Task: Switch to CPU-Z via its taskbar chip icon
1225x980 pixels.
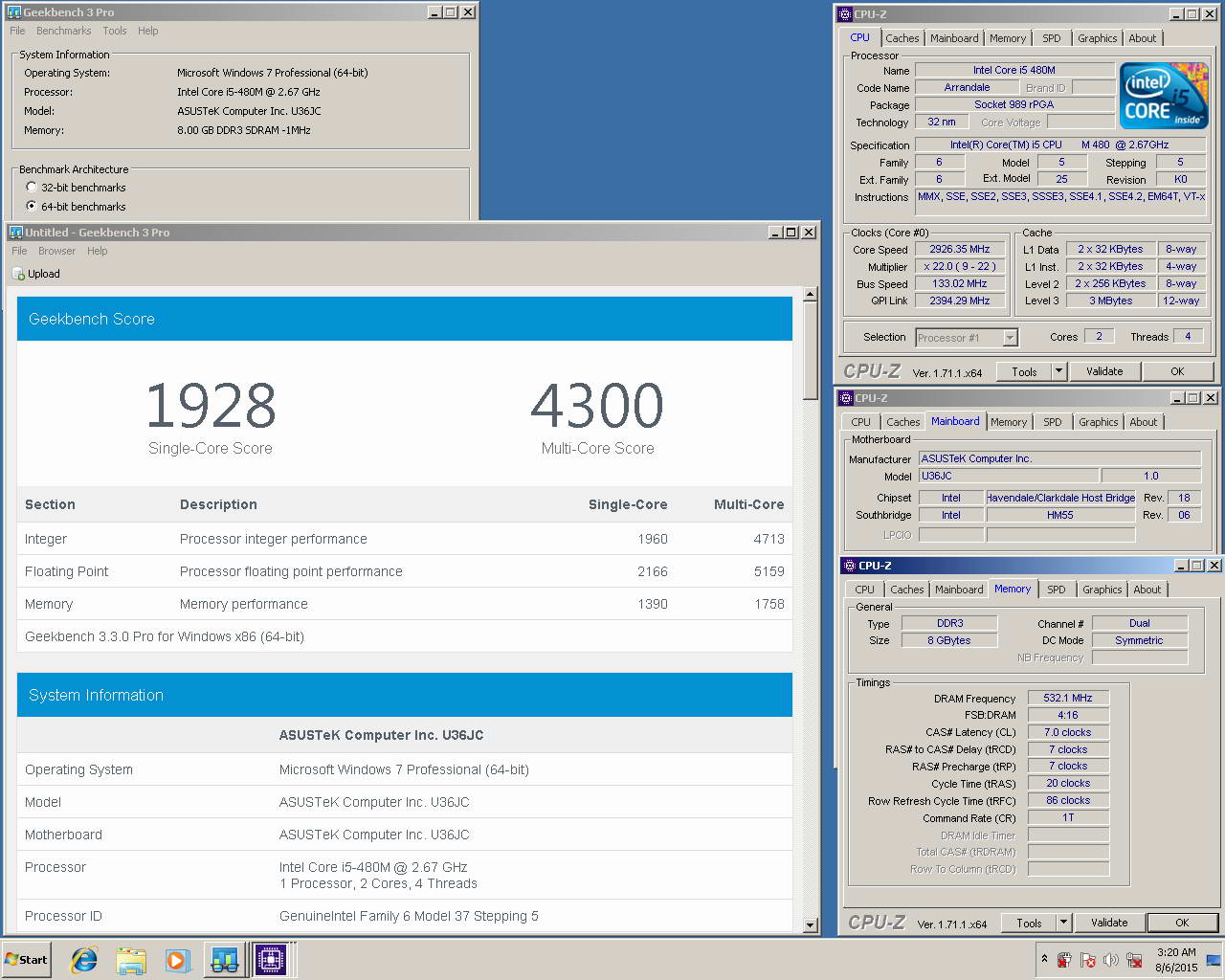Action: (271, 959)
